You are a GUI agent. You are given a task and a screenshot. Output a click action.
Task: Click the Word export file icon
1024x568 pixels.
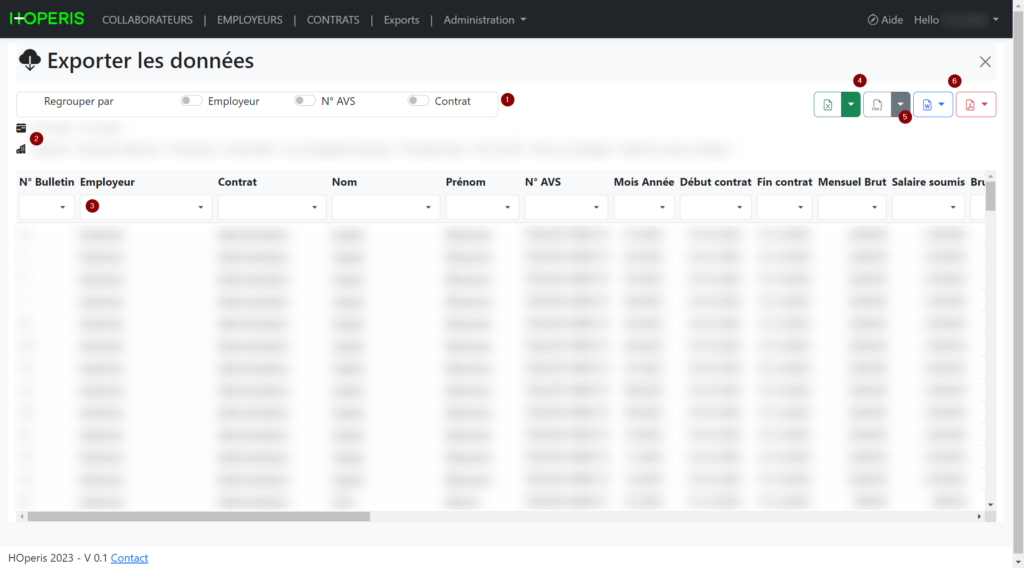click(927, 105)
